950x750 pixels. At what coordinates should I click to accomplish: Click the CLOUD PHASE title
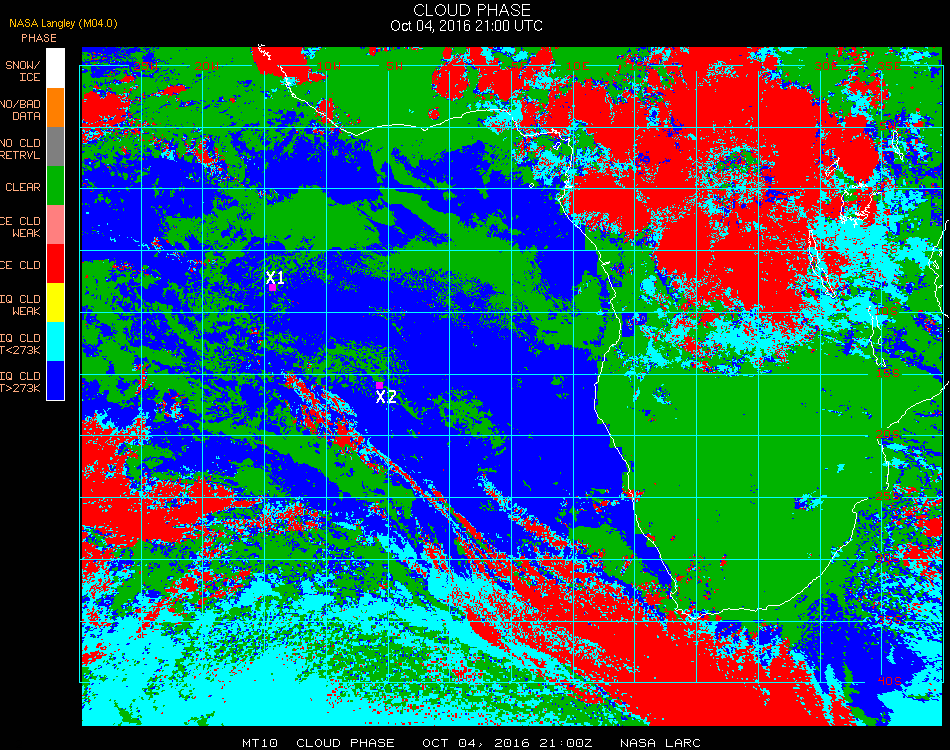(x=472, y=10)
